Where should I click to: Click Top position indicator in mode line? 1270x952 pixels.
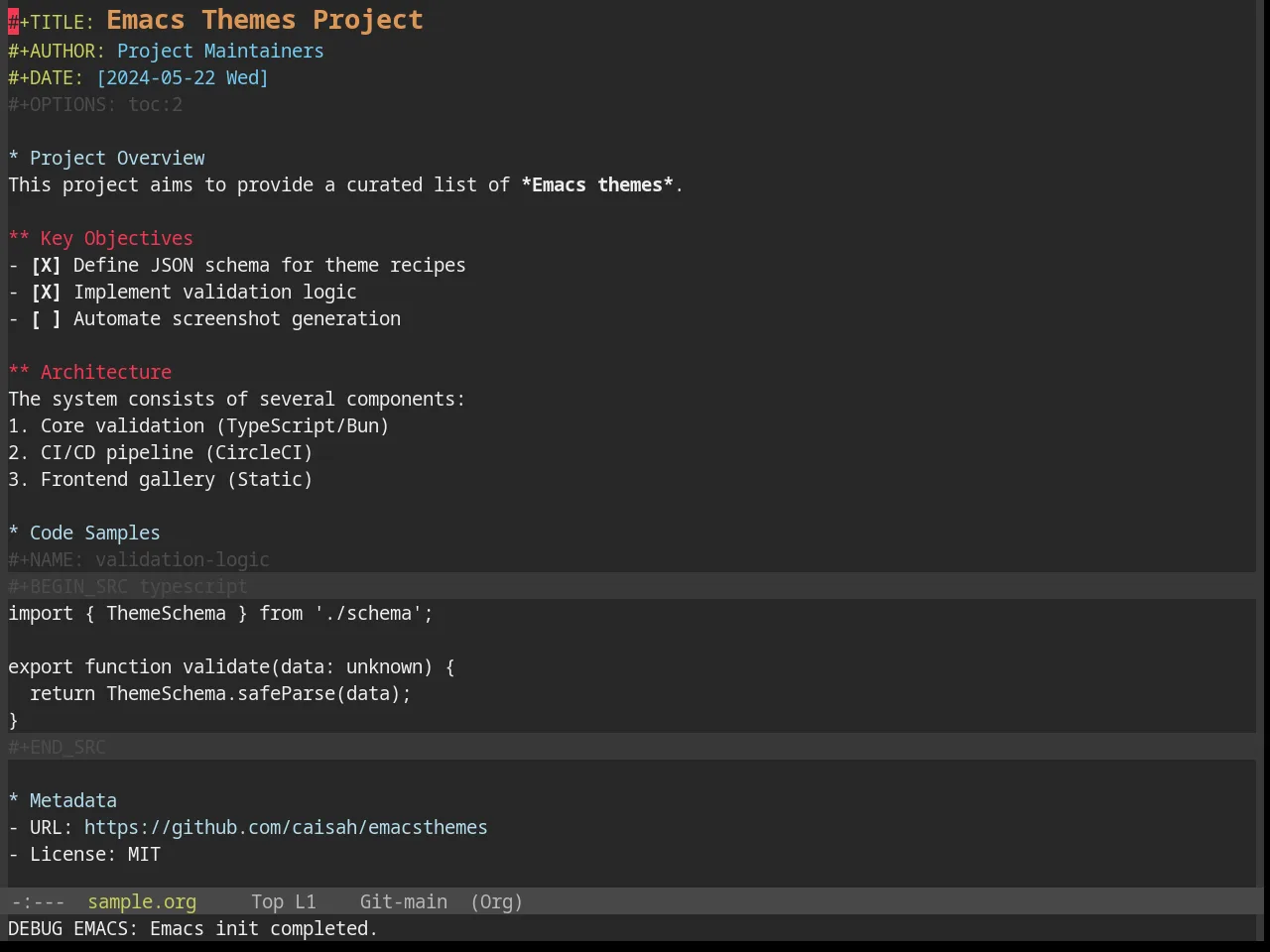(x=267, y=902)
